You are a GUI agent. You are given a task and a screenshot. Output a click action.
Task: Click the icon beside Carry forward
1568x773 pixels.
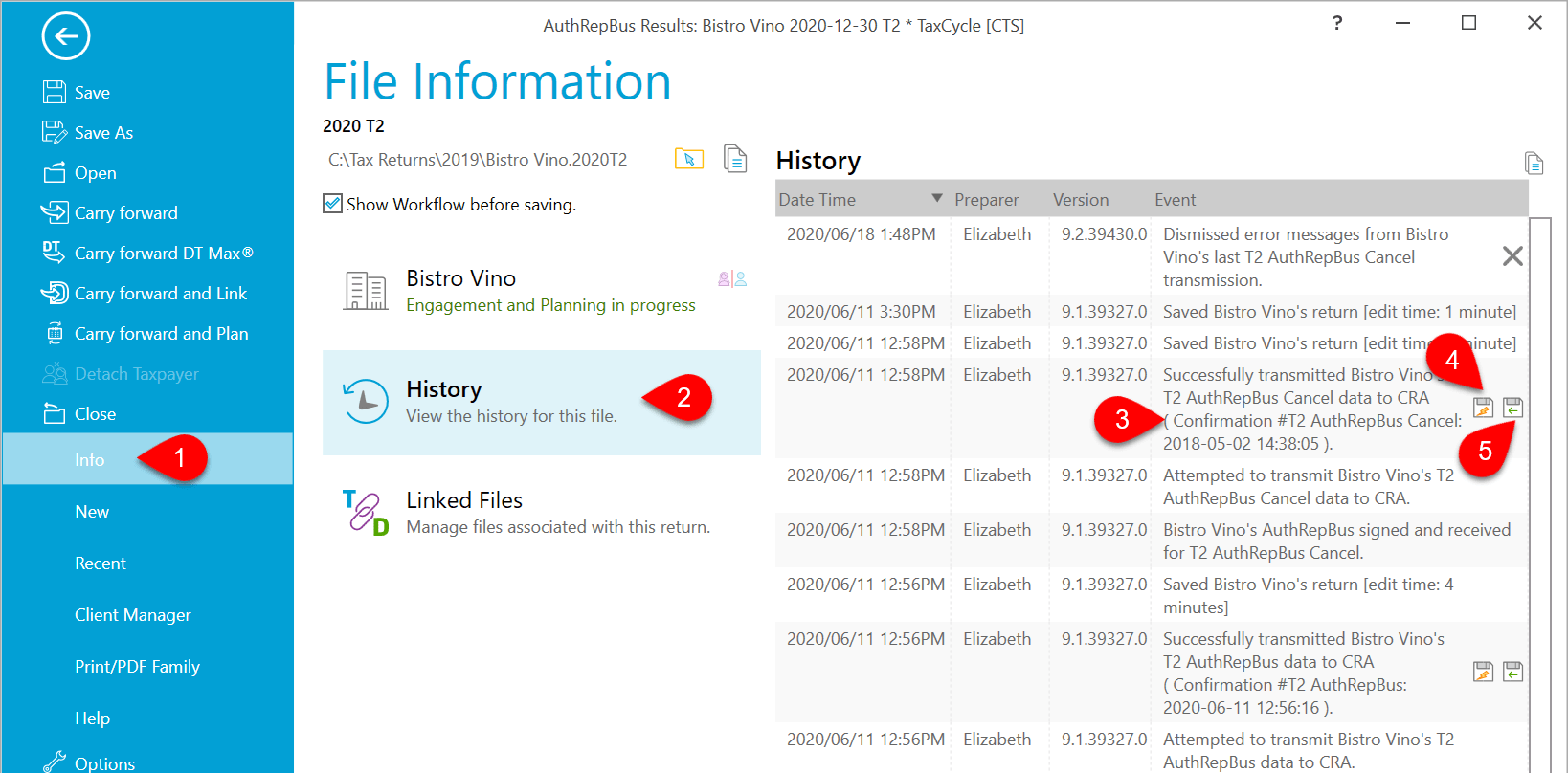coord(55,212)
